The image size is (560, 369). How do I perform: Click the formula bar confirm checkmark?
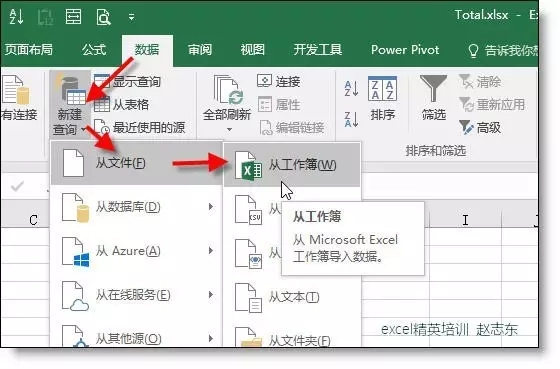(x=17, y=186)
